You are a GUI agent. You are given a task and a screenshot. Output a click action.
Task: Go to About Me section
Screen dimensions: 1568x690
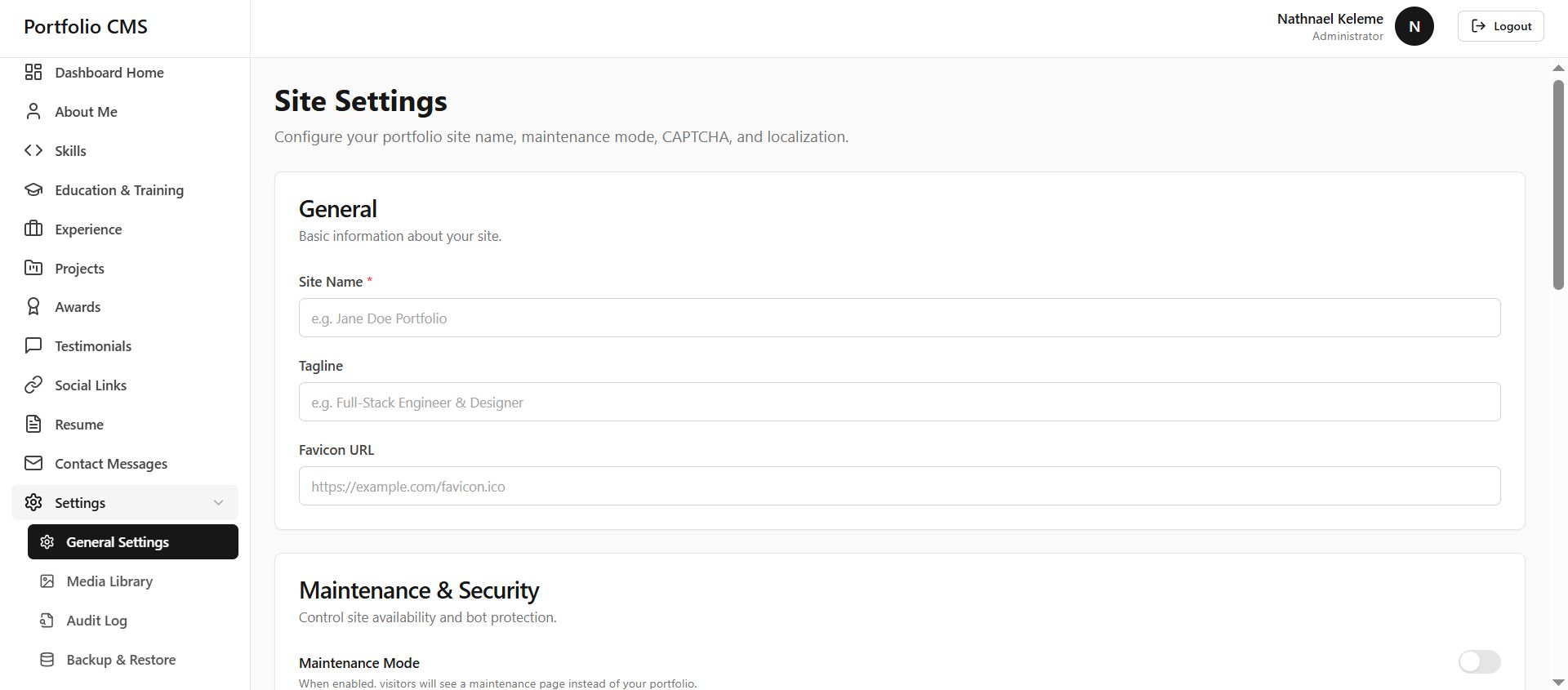coord(125,112)
